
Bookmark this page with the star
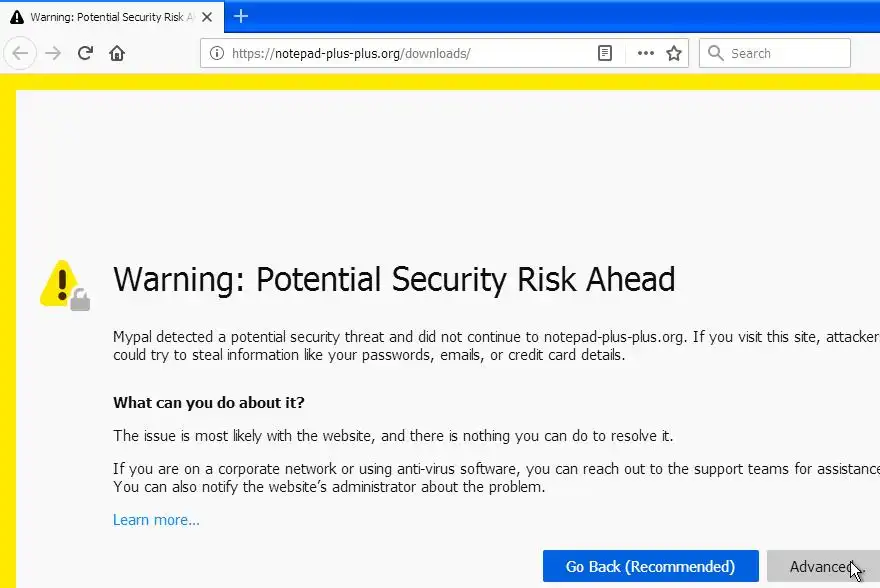673,53
